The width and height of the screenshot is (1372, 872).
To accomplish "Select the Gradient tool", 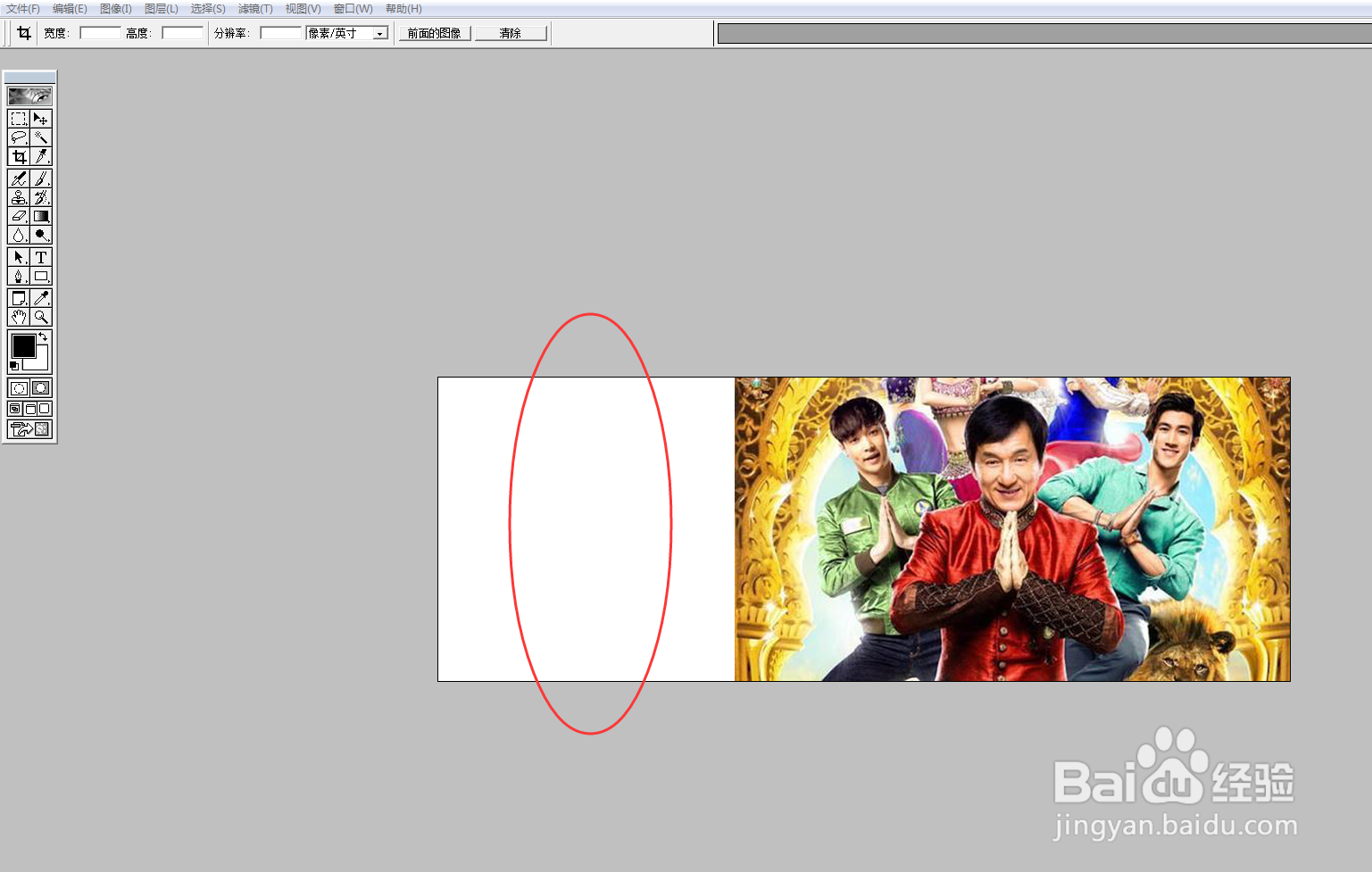I will (41, 216).
